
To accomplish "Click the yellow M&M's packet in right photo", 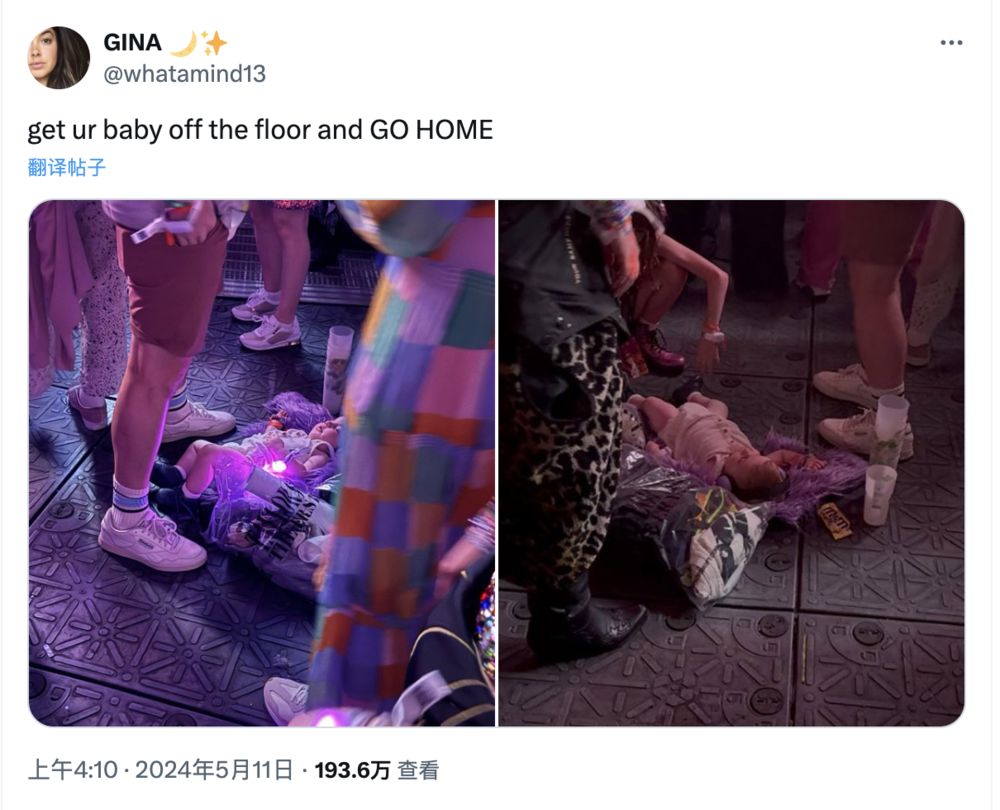I will click(835, 521).
